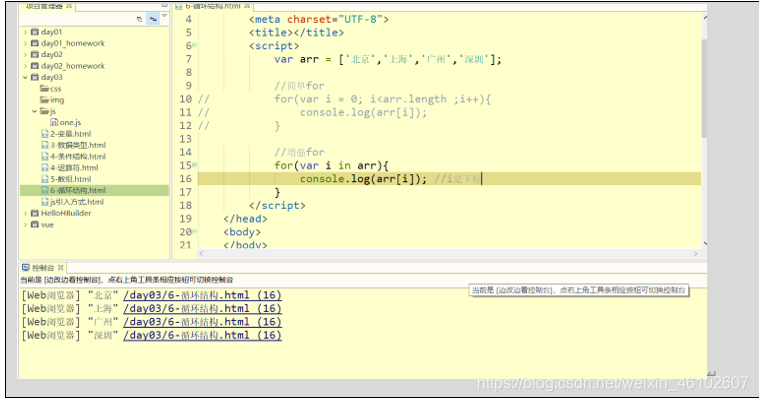Open the 4-运算符.html file

tap(74, 168)
